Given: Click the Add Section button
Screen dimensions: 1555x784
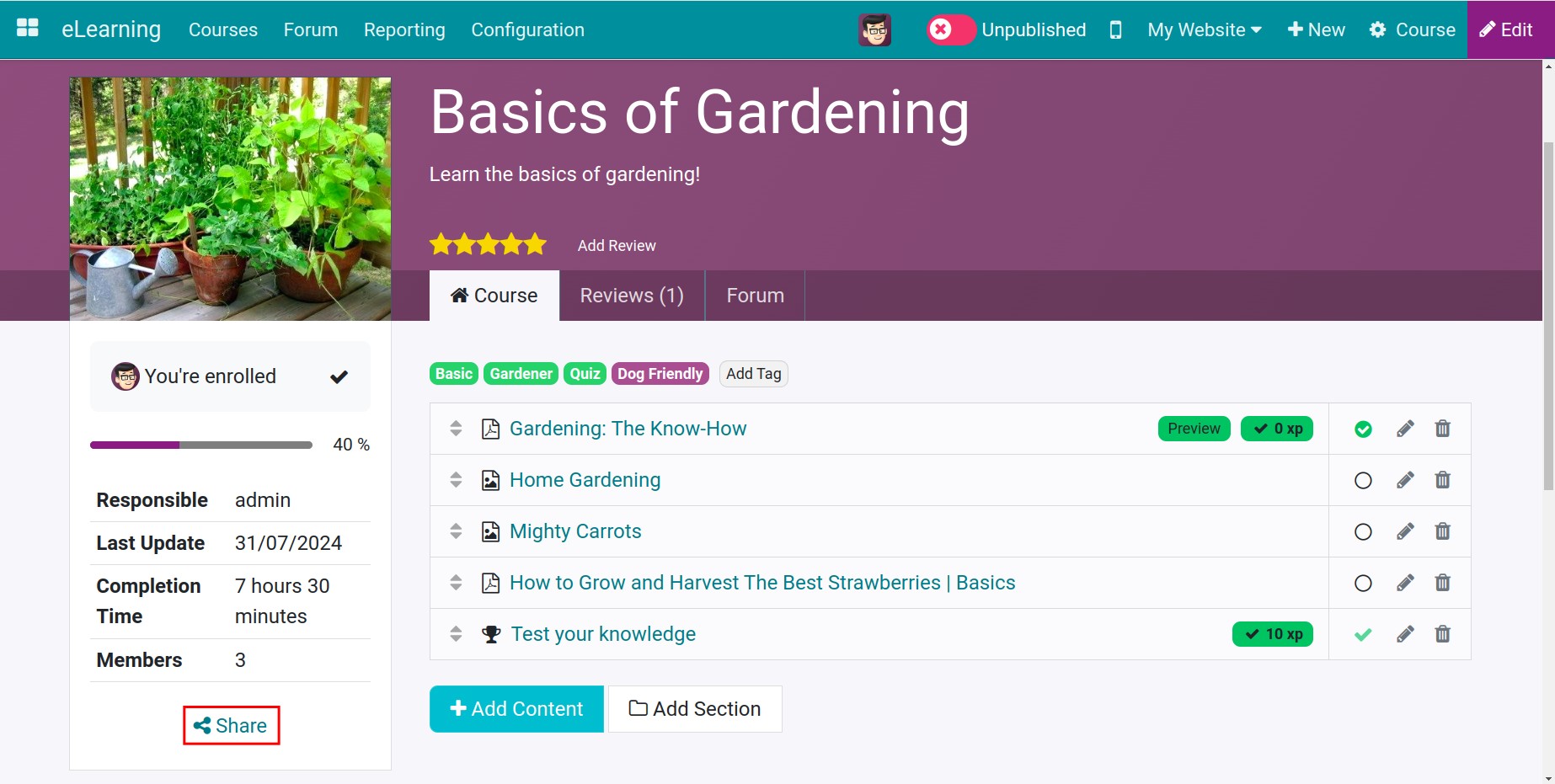Looking at the screenshot, I should pos(695,709).
